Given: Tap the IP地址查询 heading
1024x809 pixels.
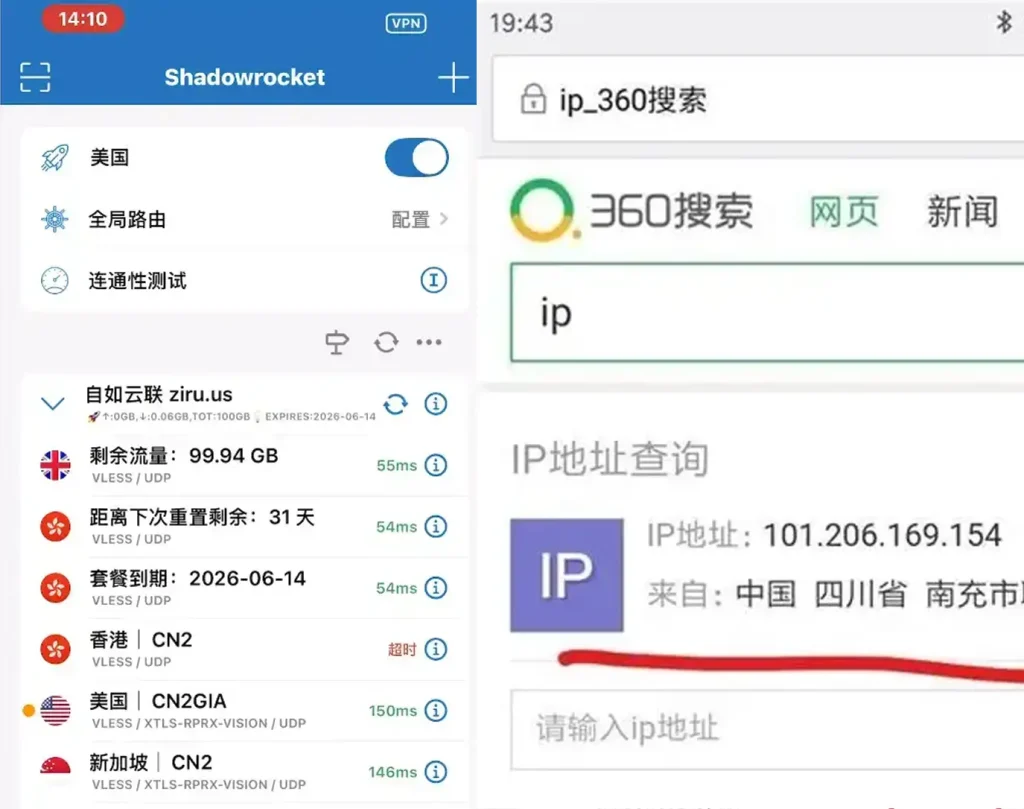Looking at the screenshot, I should click(609, 459).
